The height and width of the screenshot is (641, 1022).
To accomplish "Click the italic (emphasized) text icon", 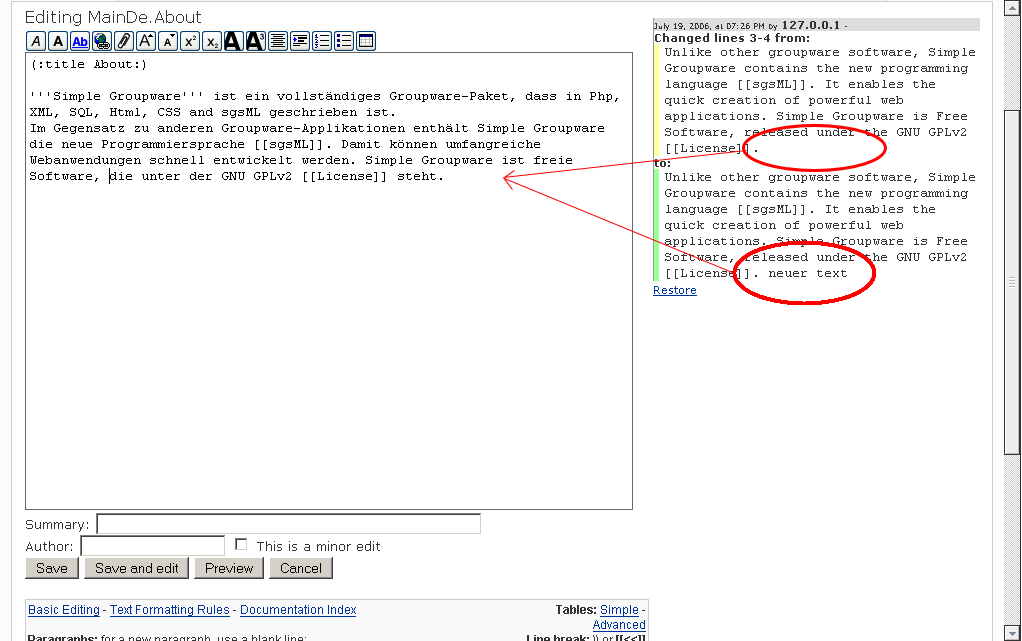I will [x=36, y=41].
